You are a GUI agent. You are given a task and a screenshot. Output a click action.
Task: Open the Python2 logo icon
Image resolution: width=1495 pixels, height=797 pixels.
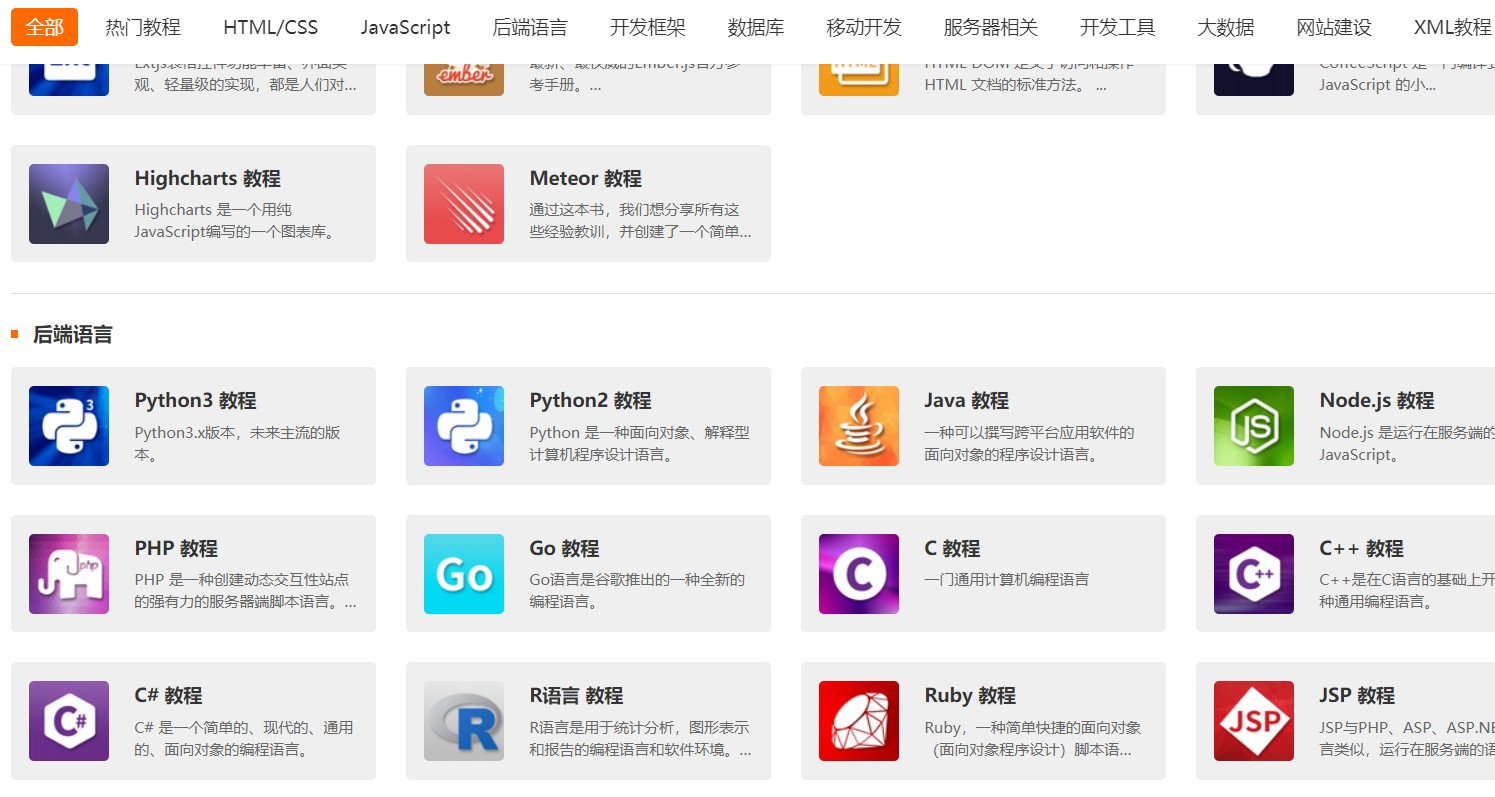click(464, 426)
